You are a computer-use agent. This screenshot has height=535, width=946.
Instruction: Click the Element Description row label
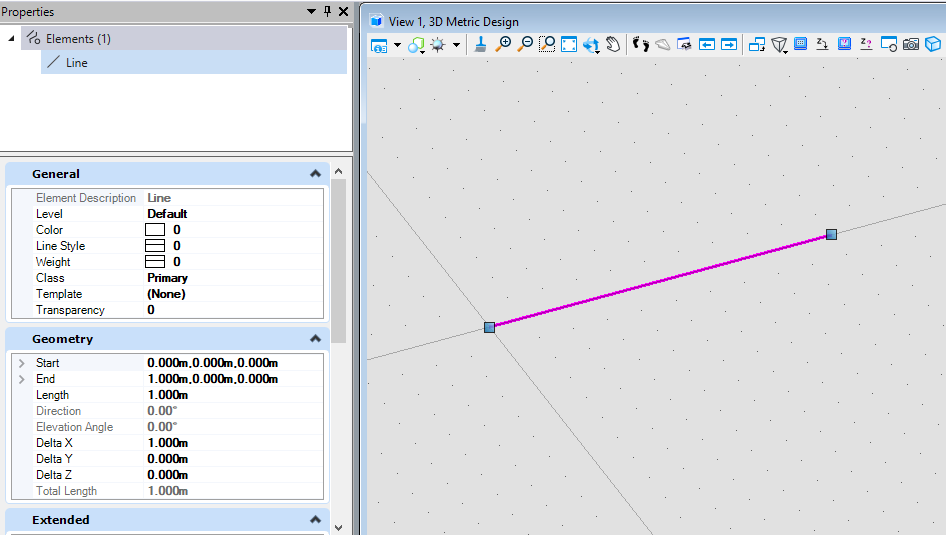pos(86,198)
